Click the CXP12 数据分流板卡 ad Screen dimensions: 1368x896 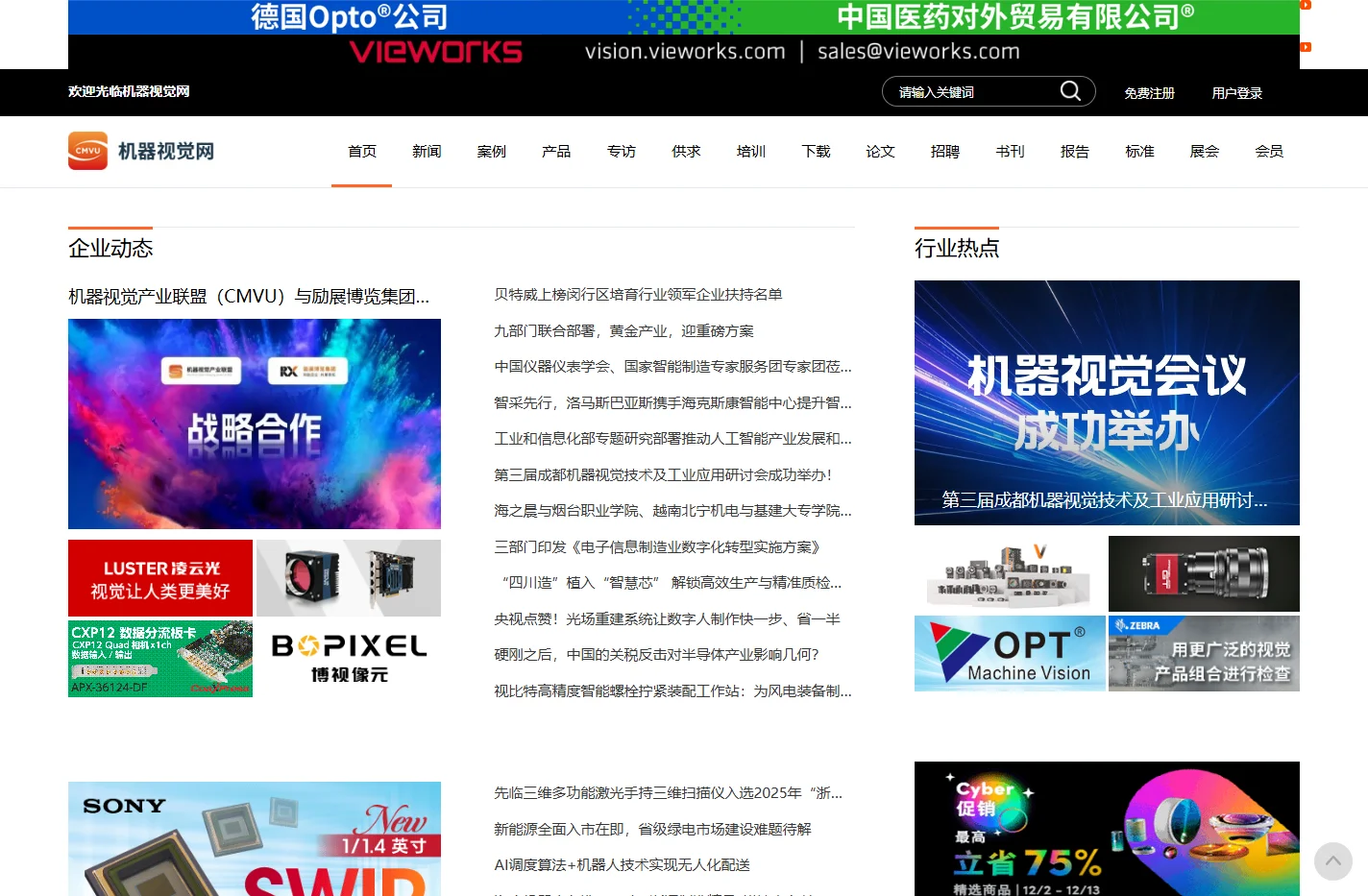coord(160,659)
